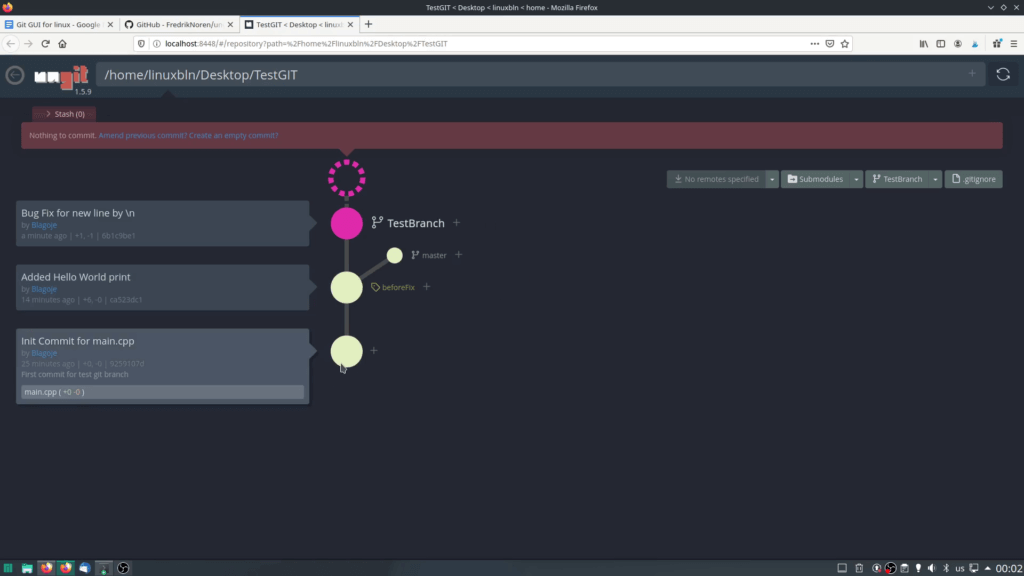The width and height of the screenshot is (1024, 576).
Task: Open the Submodules dropdown arrow
Action: [x=856, y=179]
